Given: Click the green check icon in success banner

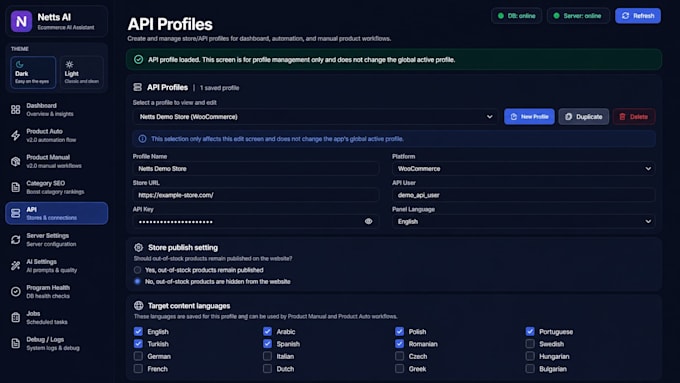Looking at the screenshot, I should click(138, 59).
